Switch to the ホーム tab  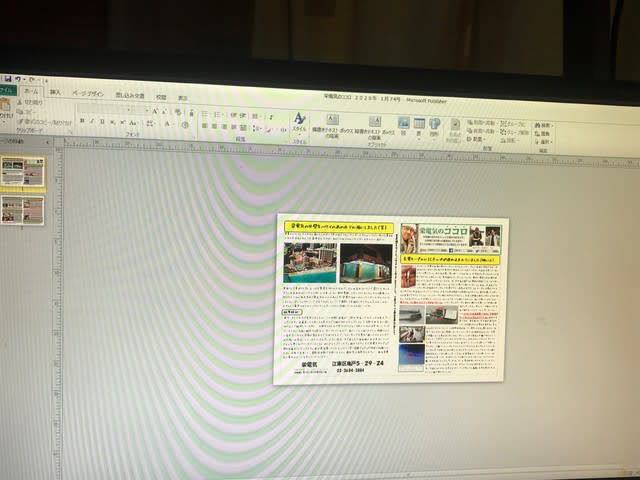(x=31, y=91)
